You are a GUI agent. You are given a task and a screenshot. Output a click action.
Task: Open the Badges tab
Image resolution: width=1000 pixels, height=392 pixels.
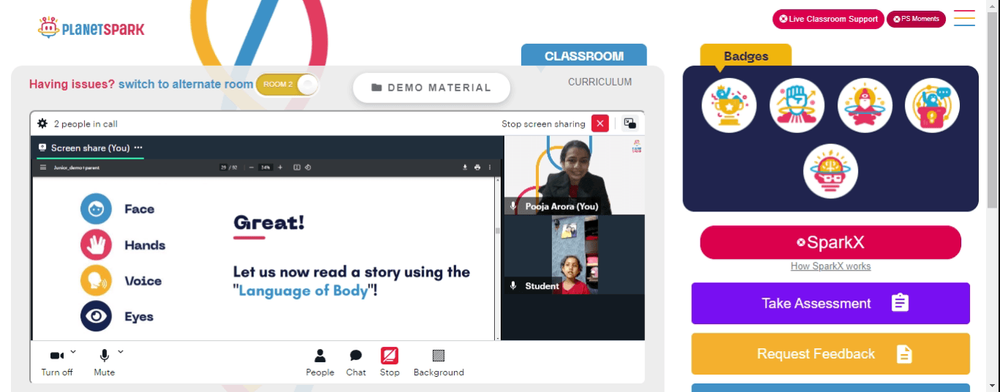point(746,56)
